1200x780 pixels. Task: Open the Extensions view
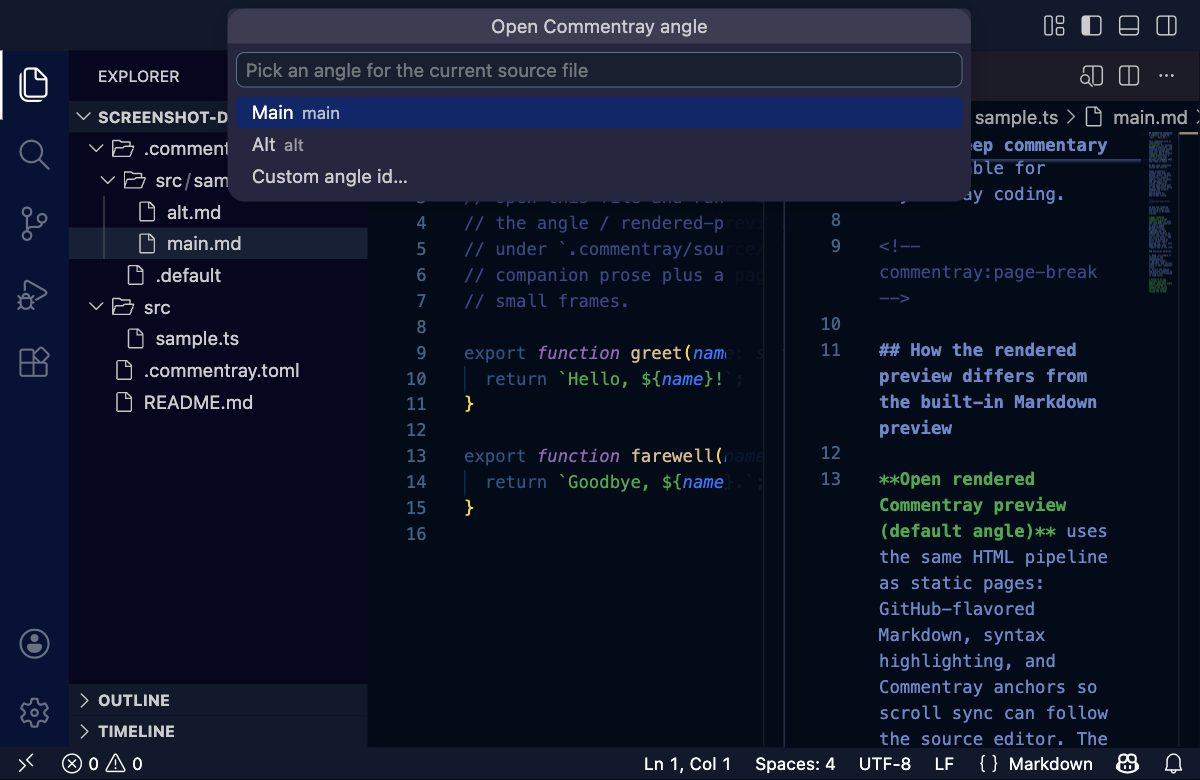click(34, 362)
